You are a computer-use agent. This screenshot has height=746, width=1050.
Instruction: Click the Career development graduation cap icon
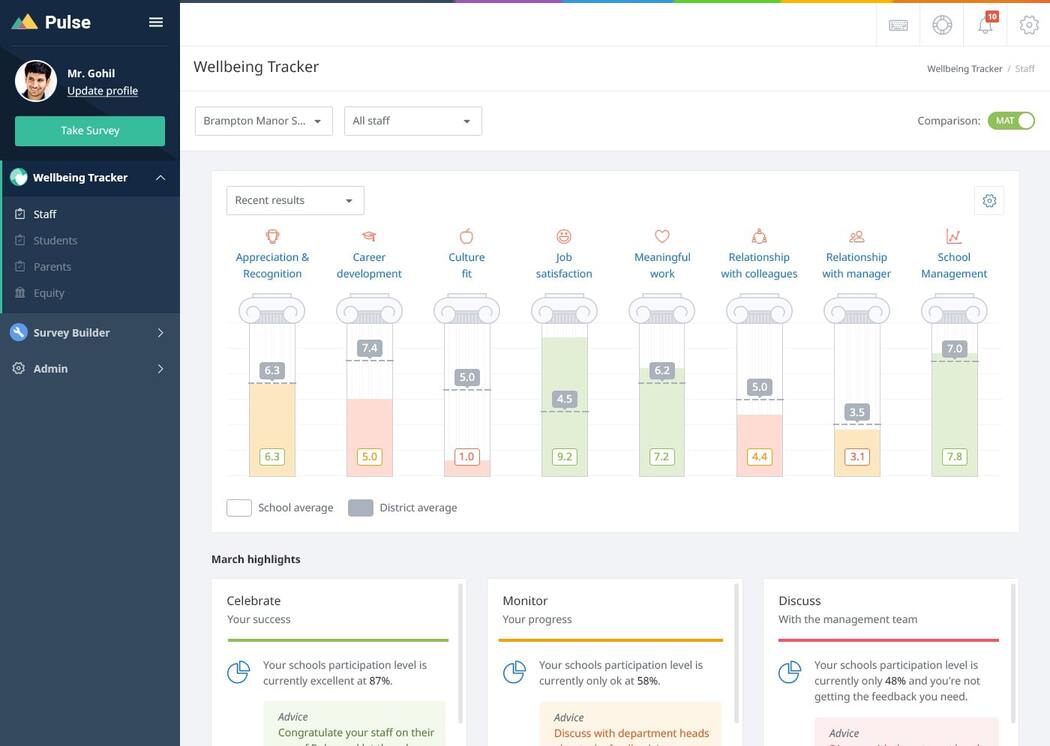(369, 236)
